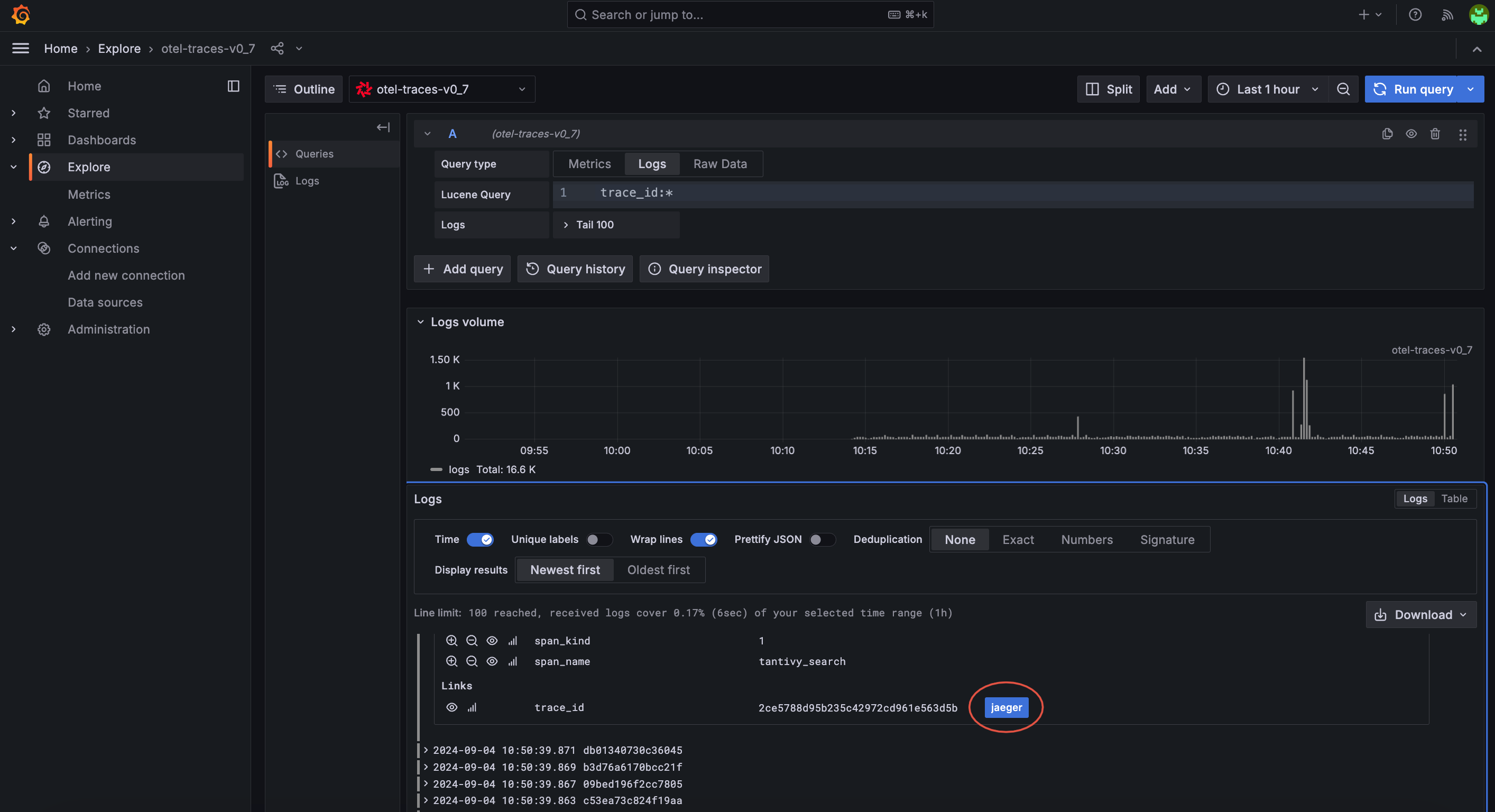Click the Starred star icon in sidebar
1495x812 pixels.
pyautogui.click(x=44, y=113)
